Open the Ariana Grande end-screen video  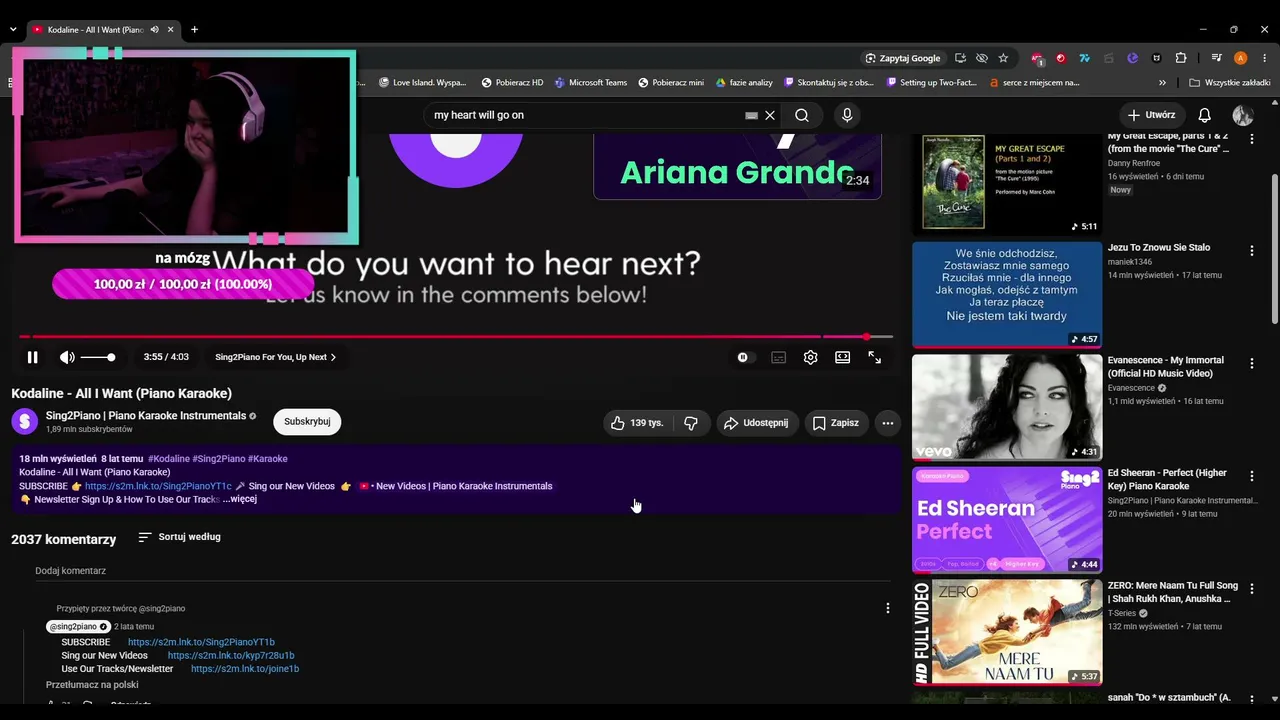737,165
